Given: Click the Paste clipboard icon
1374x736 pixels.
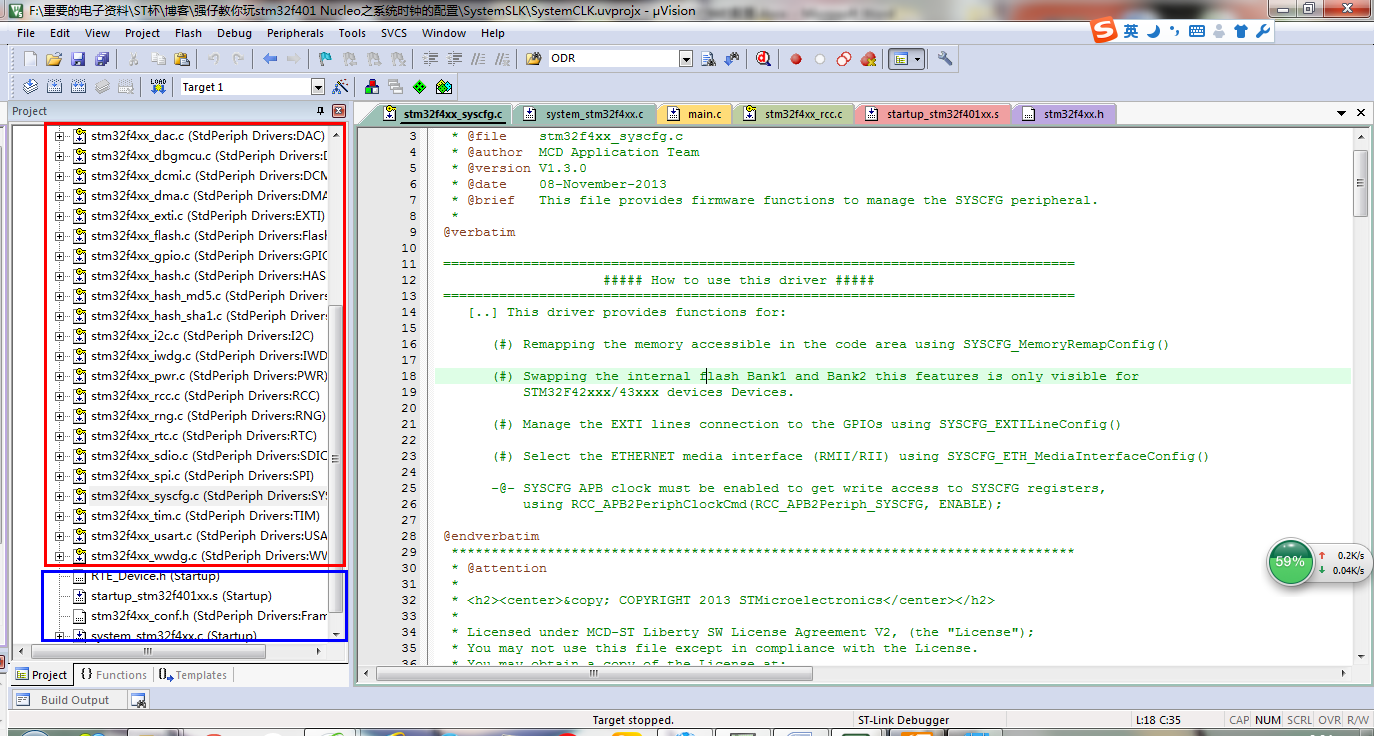Looking at the screenshot, I should pyautogui.click(x=181, y=59).
